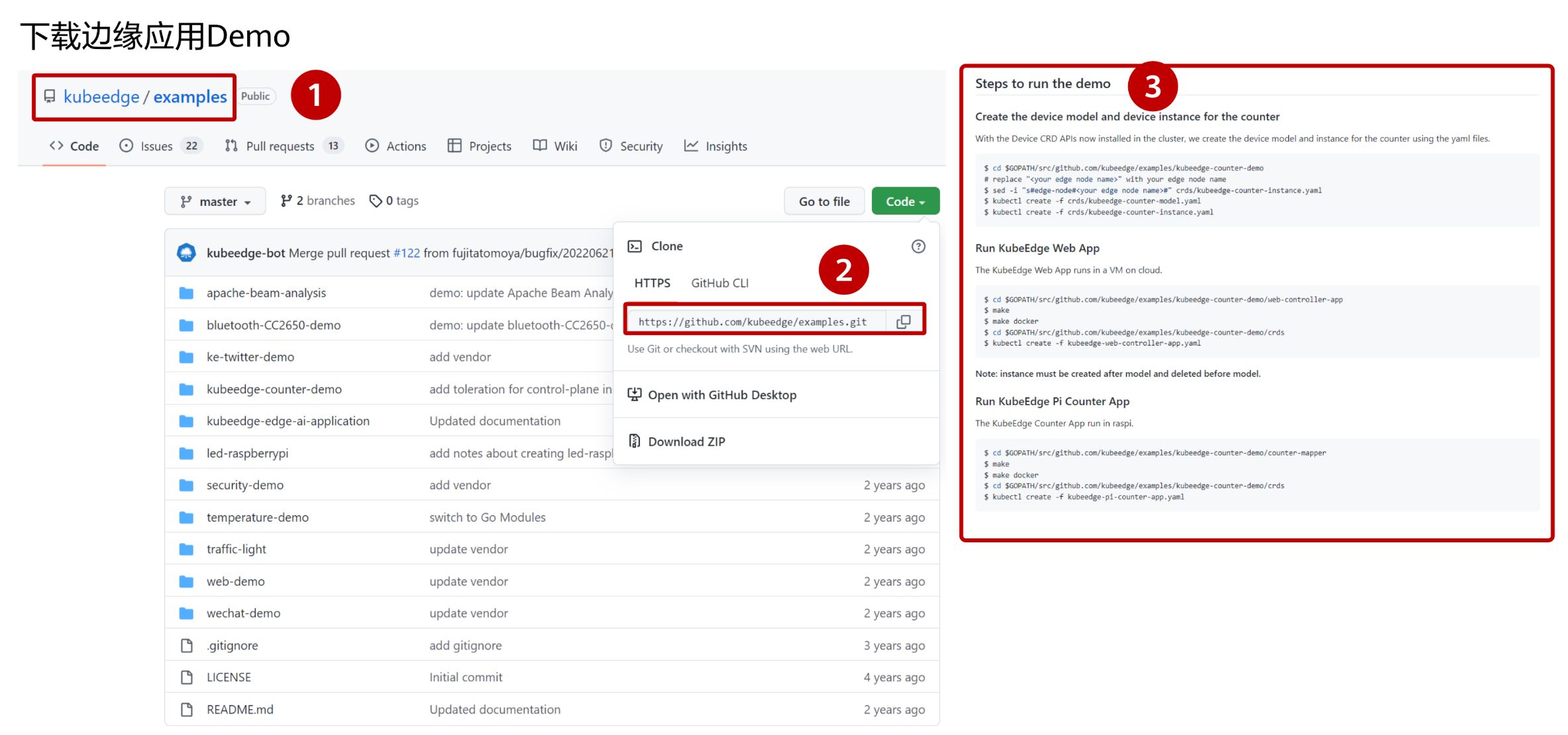Click the tags icon next to 0 tags
This screenshot has width=1568, height=735.
(x=376, y=201)
